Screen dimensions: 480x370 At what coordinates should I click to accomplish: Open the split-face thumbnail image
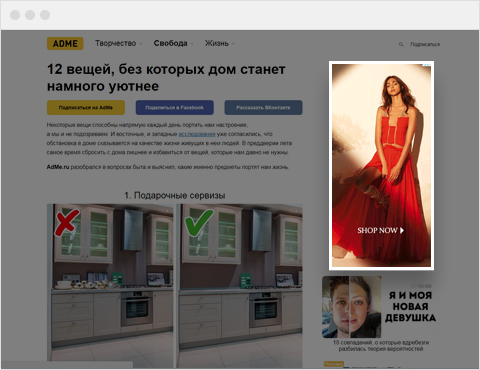click(x=352, y=307)
